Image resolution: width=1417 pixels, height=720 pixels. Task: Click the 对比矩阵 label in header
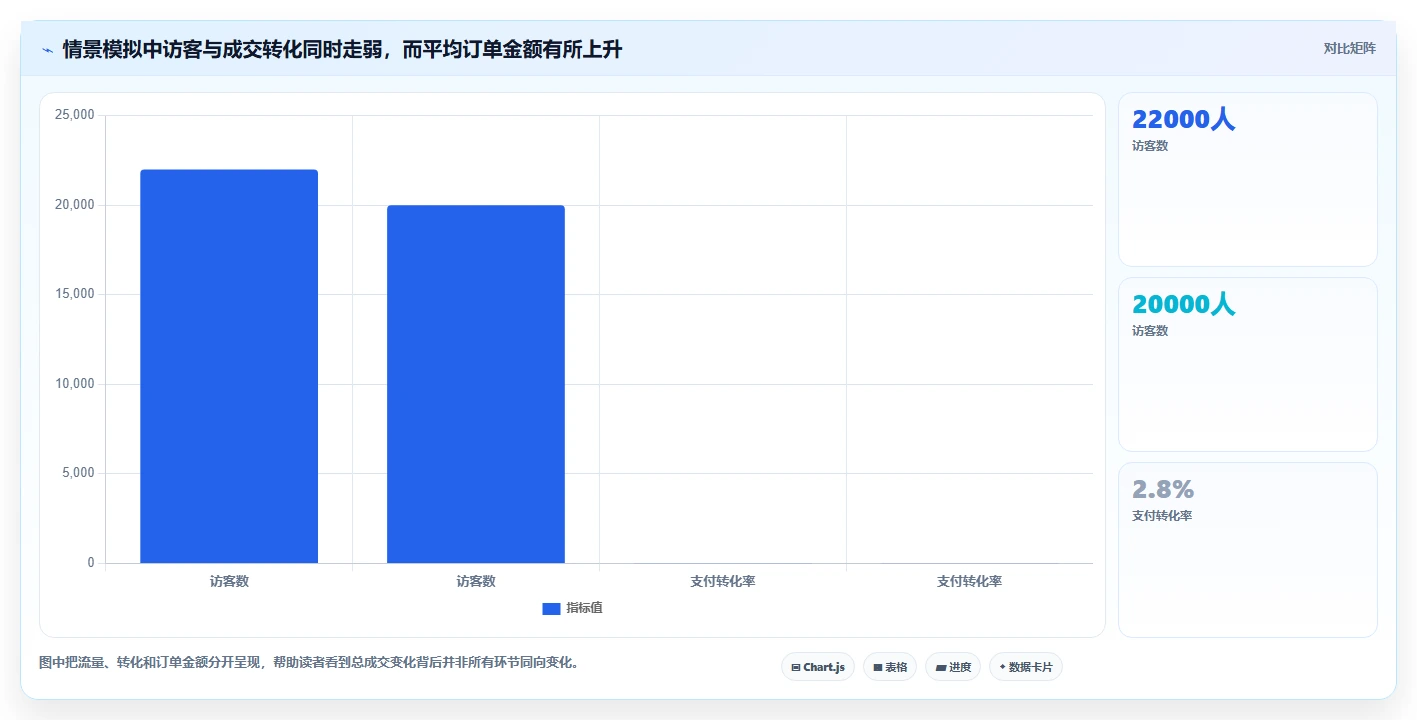[x=1350, y=48]
